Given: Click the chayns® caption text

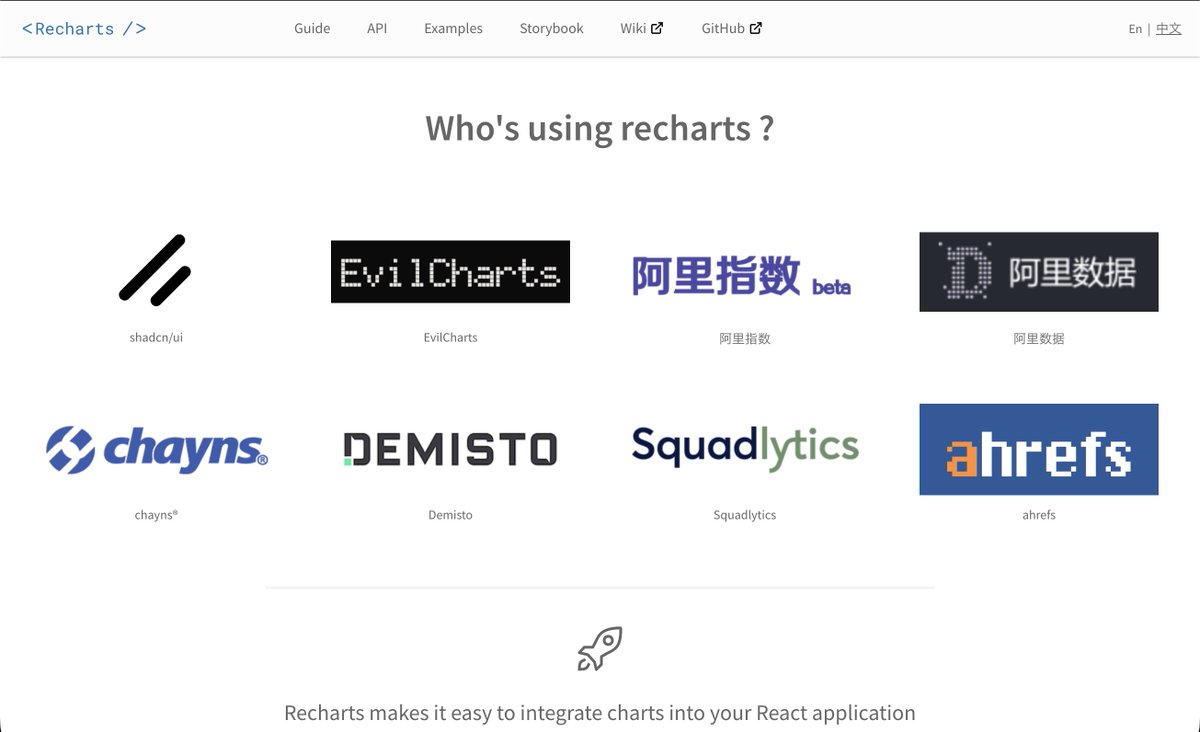Looking at the screenshot, I should (156, 515).
